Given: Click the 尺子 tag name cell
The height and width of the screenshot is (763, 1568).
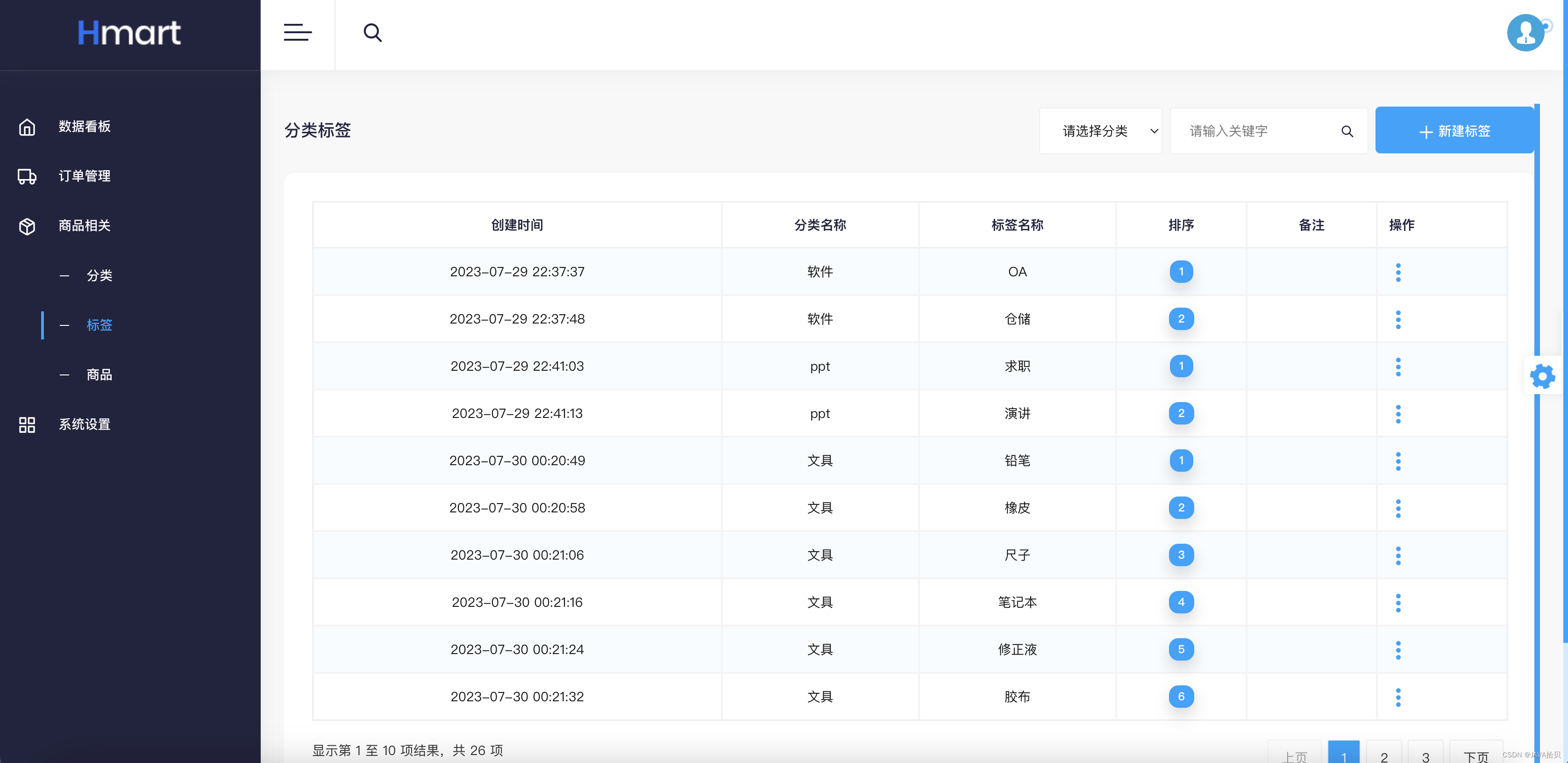Looking at the screenshot, I should point(1017,555).
